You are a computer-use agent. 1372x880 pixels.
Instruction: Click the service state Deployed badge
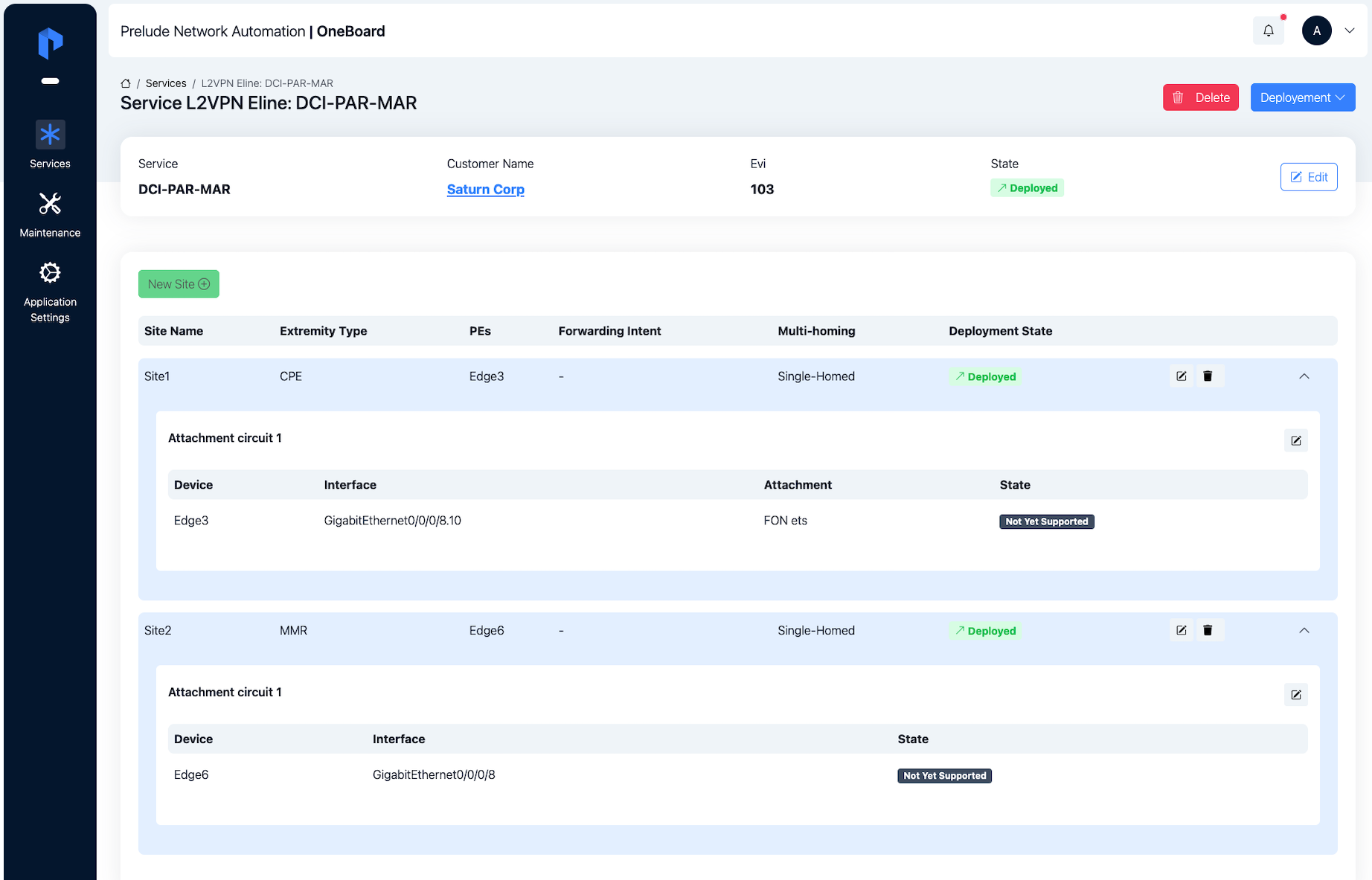coord(1028,188)
